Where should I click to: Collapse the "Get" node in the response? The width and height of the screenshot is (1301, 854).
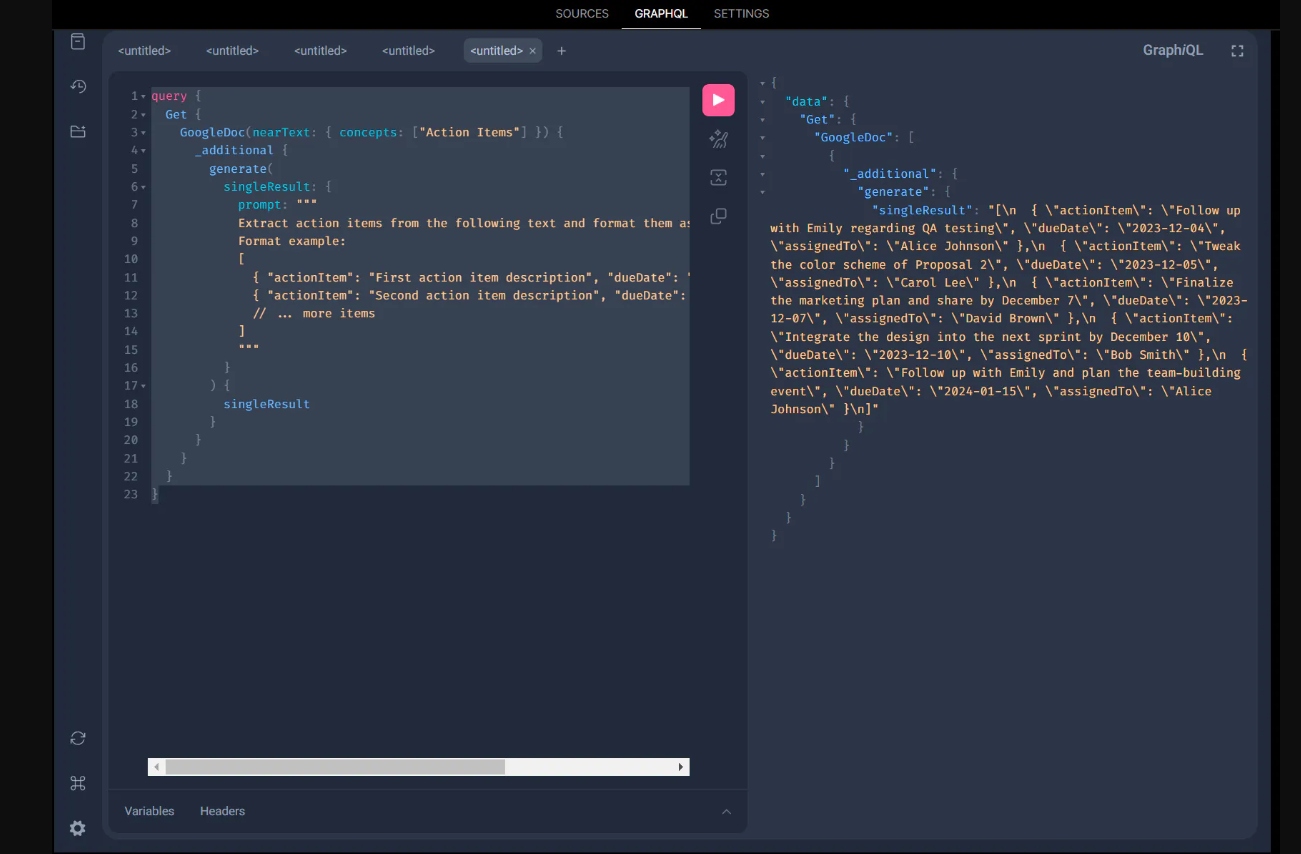click(763, 119)
